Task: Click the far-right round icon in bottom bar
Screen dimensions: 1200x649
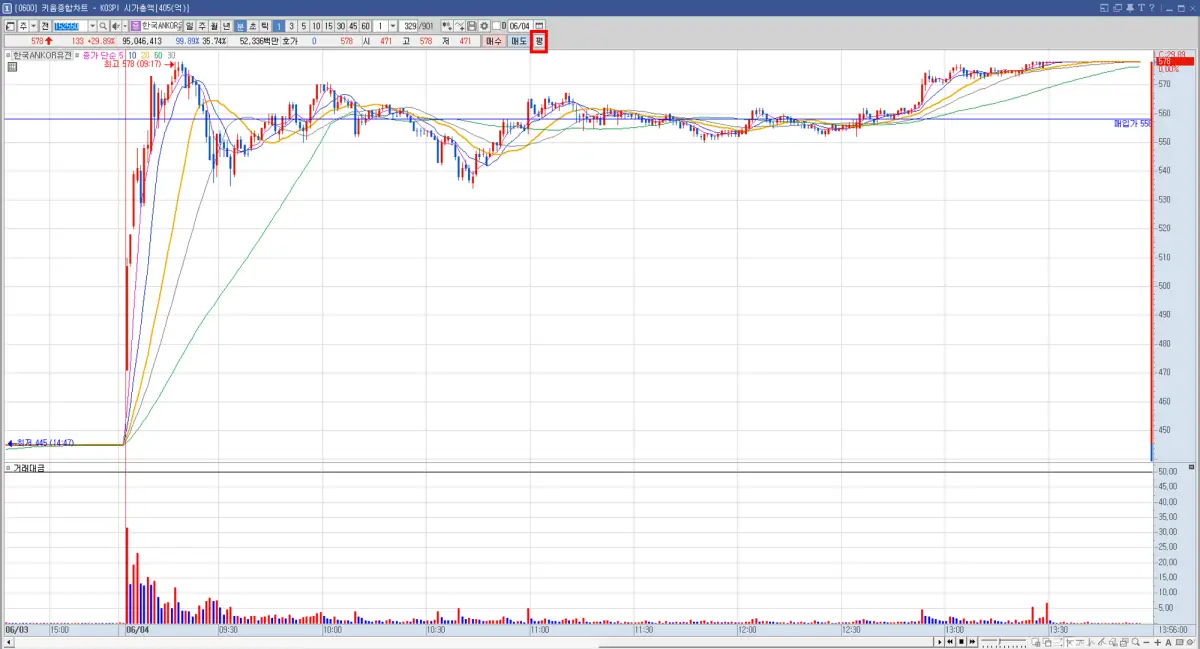Action: 1190,642
